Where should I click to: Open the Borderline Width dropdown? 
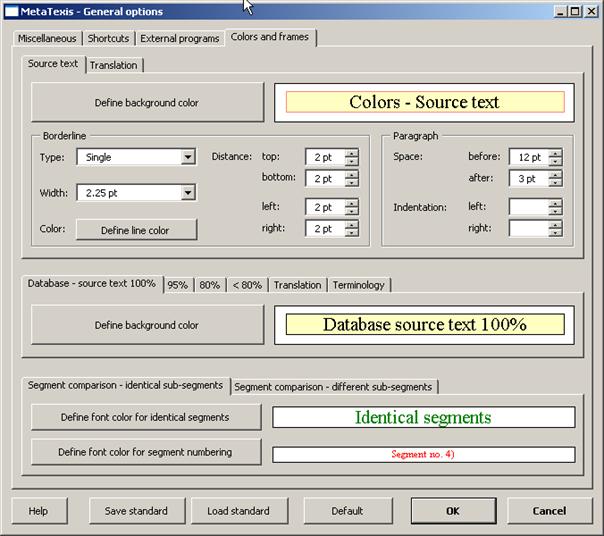coord(188,192)
